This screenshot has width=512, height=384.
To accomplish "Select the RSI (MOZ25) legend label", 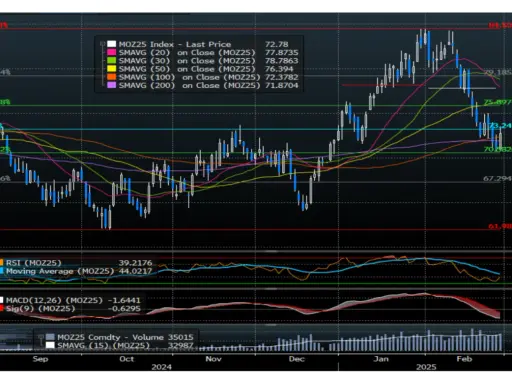I will pyautogui.click(x=34, y=263).
